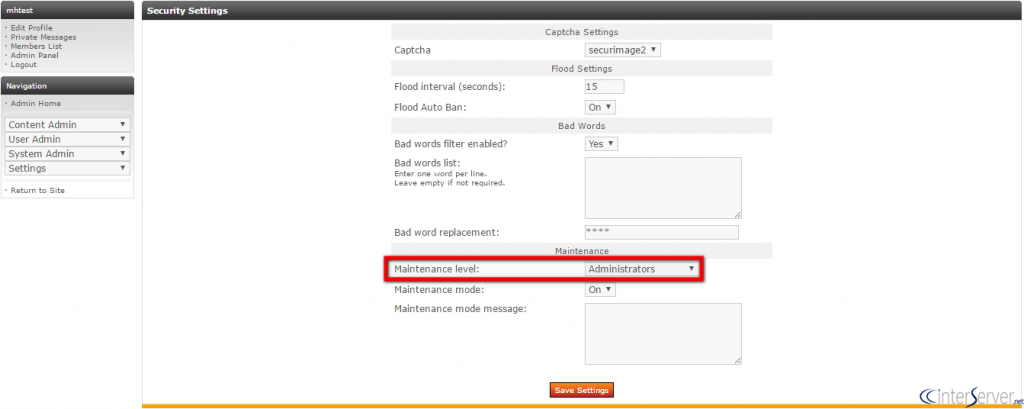Go to the Admin Panel link
1024x409 pixels.
click(34, 56)
